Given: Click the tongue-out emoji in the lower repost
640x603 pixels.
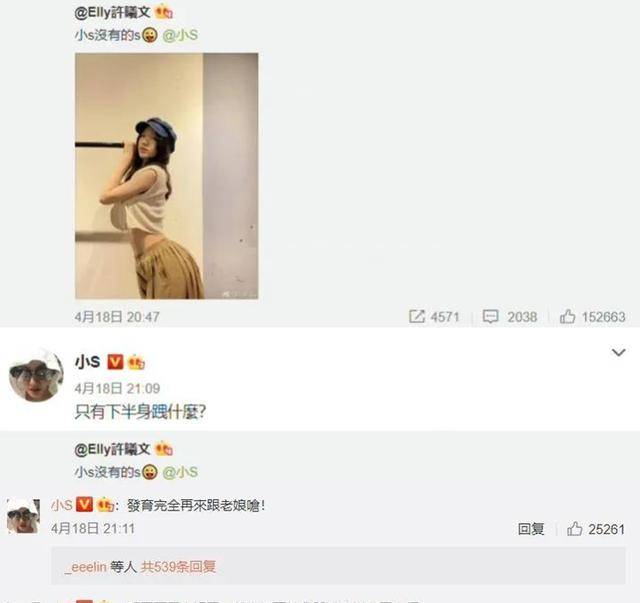Looking at the screenshot, I should [150, 472].
